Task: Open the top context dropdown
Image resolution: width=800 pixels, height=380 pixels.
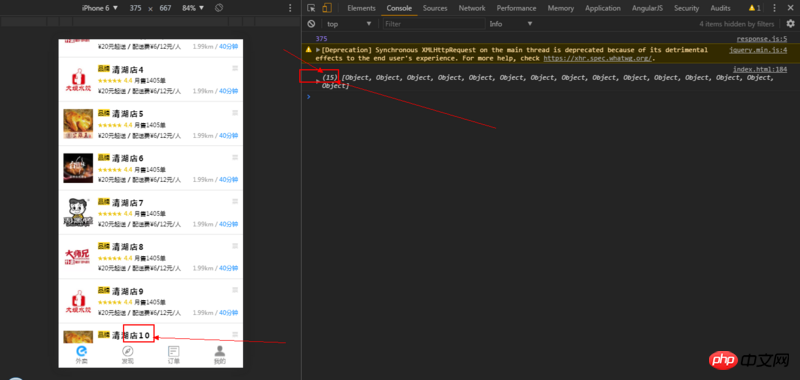Action: (349, 24)
